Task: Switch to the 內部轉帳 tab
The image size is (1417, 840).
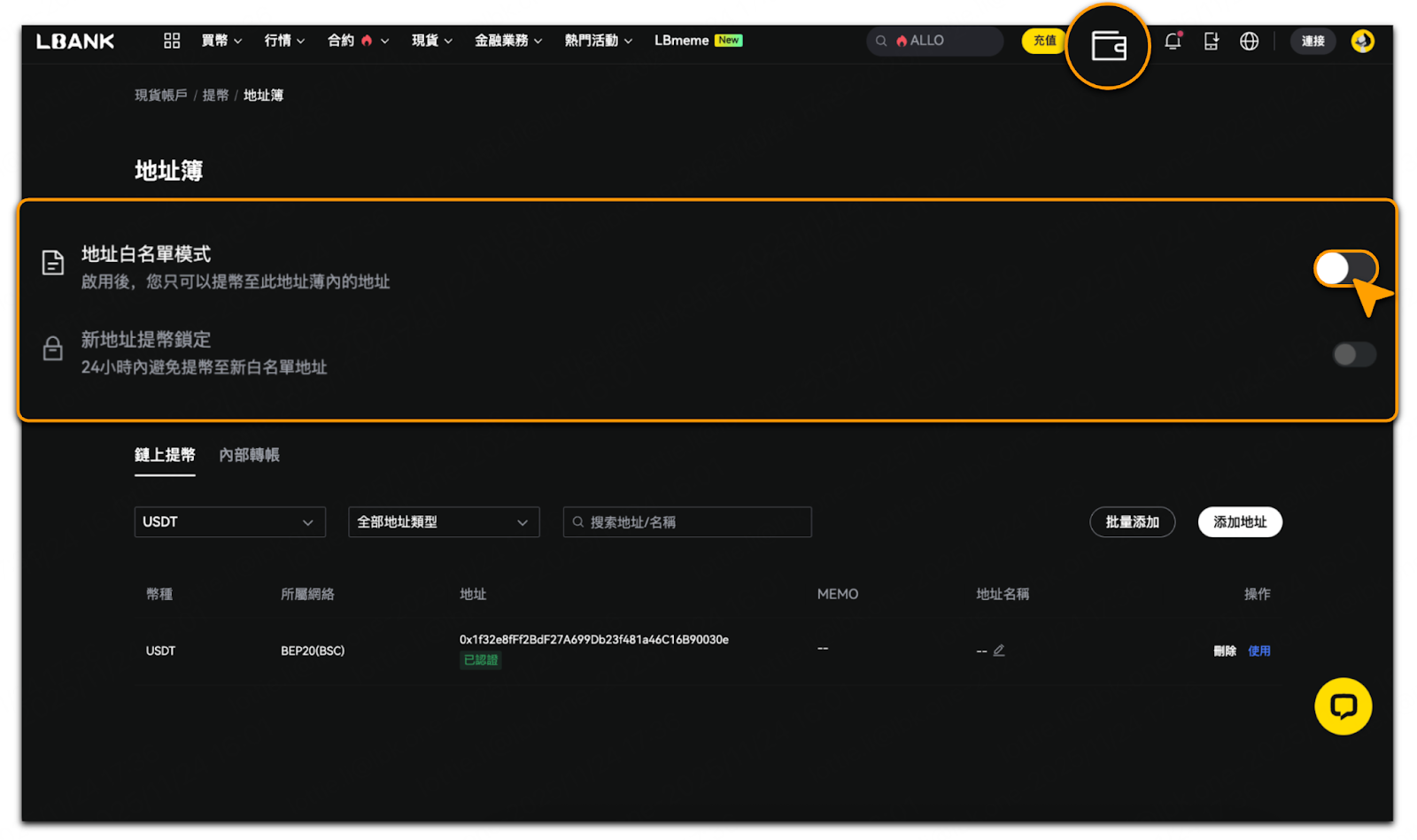Action: 250,455
